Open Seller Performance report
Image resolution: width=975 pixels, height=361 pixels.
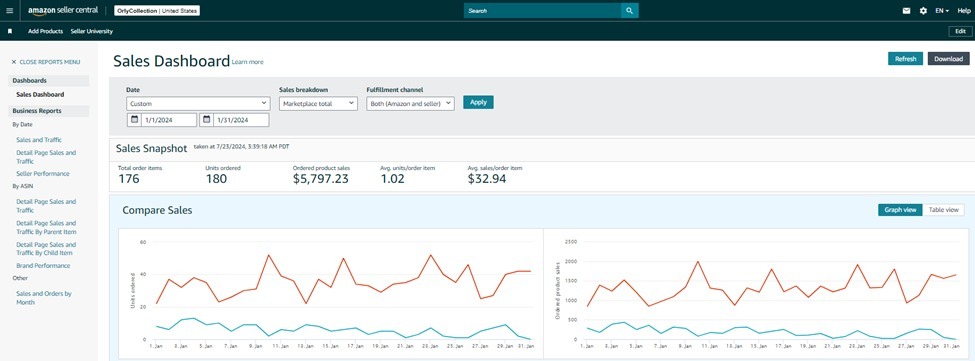coord(42,173)
